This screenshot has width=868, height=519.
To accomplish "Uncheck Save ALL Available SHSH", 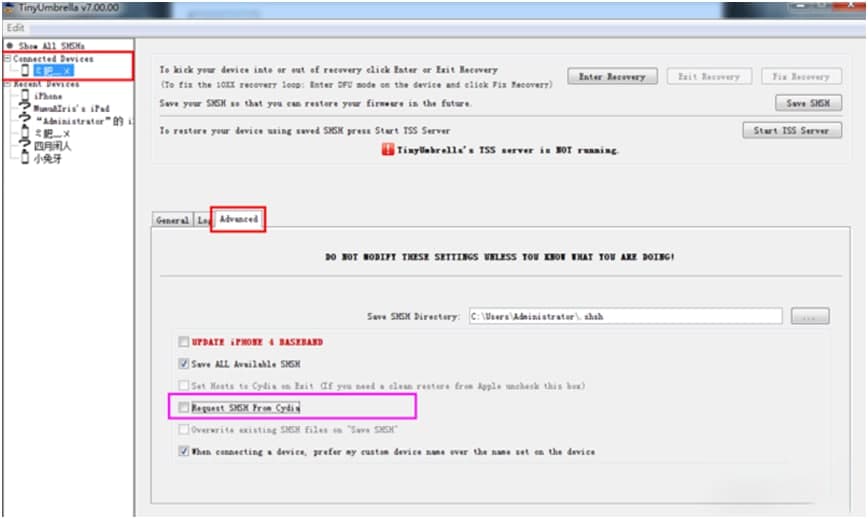I will pos(183,364).
